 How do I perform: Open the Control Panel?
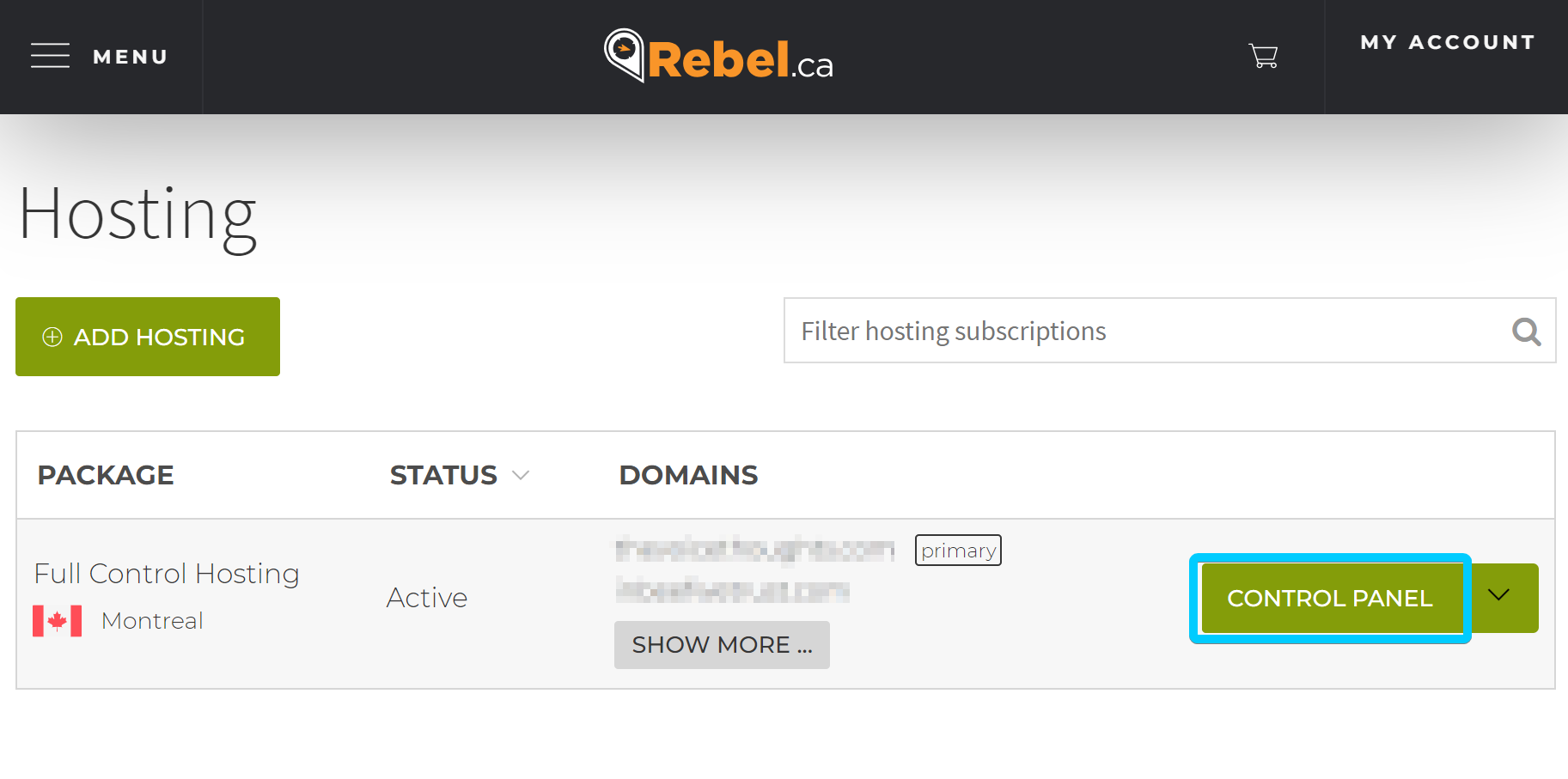tap(1330, 598)
